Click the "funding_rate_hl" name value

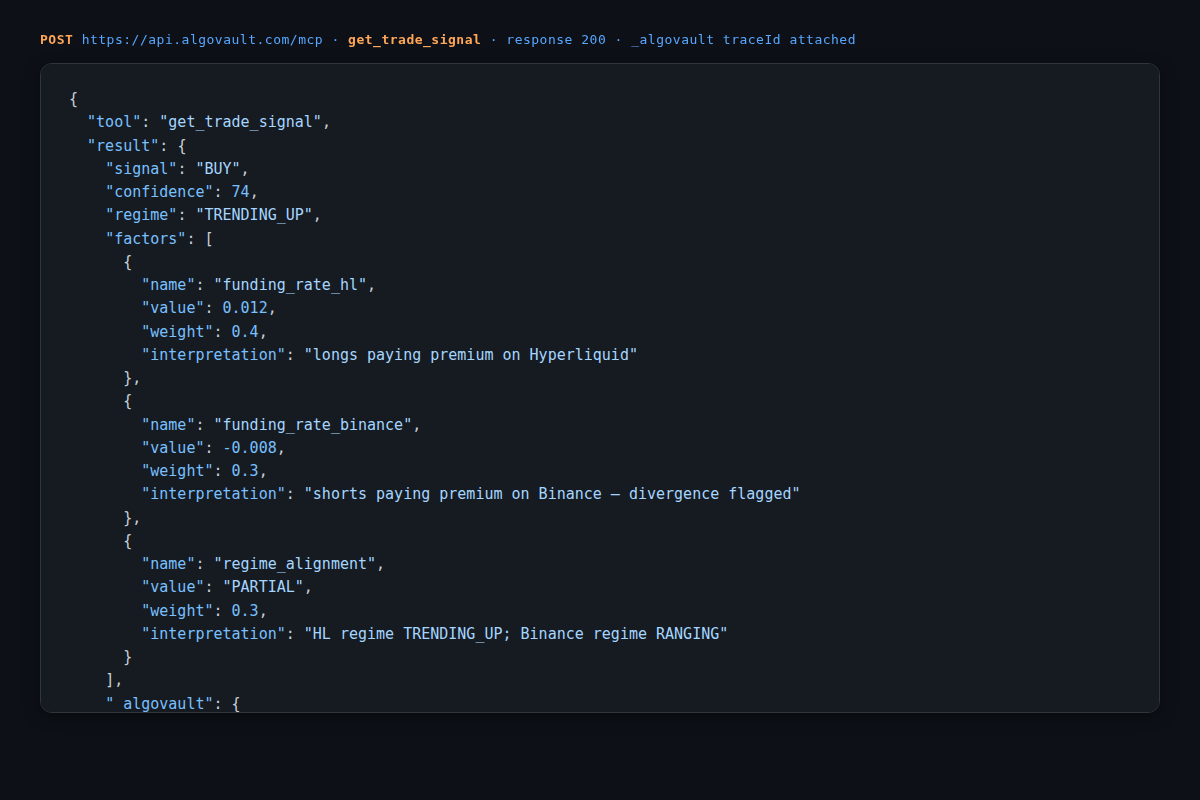point(290,285)
